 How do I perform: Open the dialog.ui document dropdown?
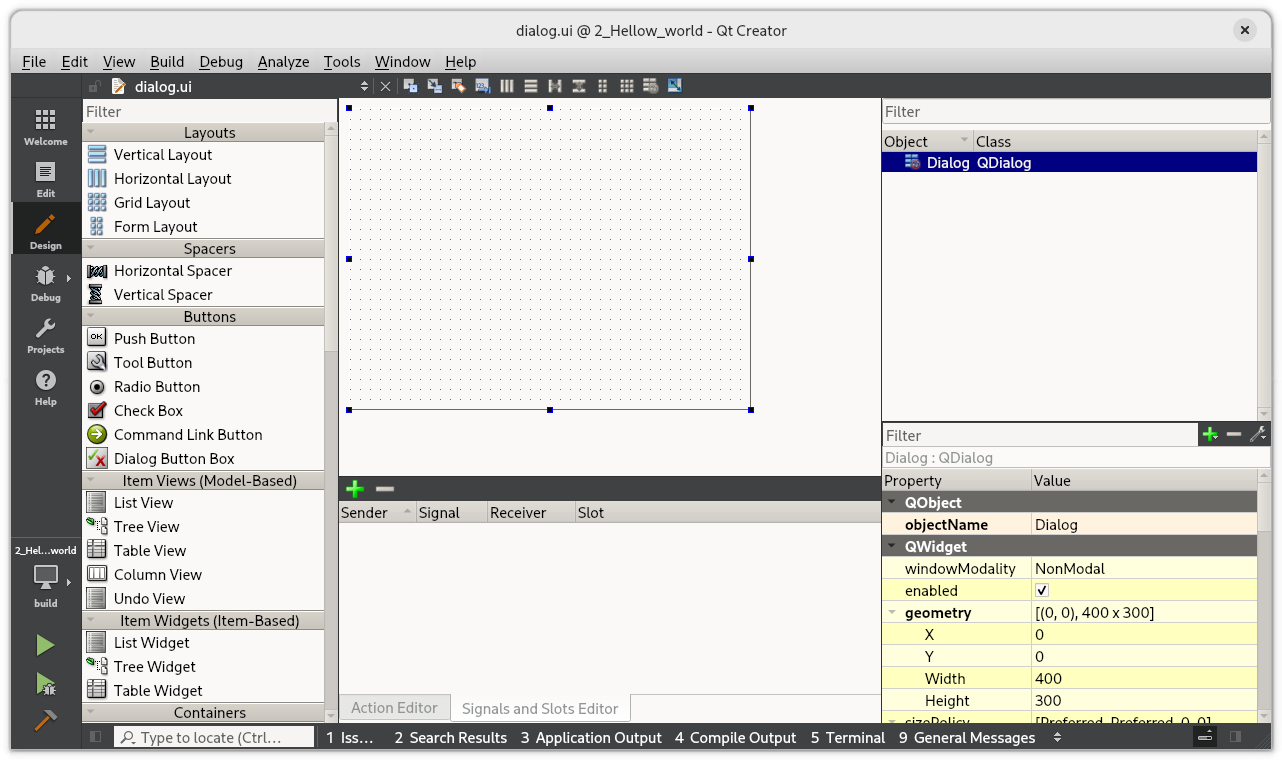(x=364, y=87)
